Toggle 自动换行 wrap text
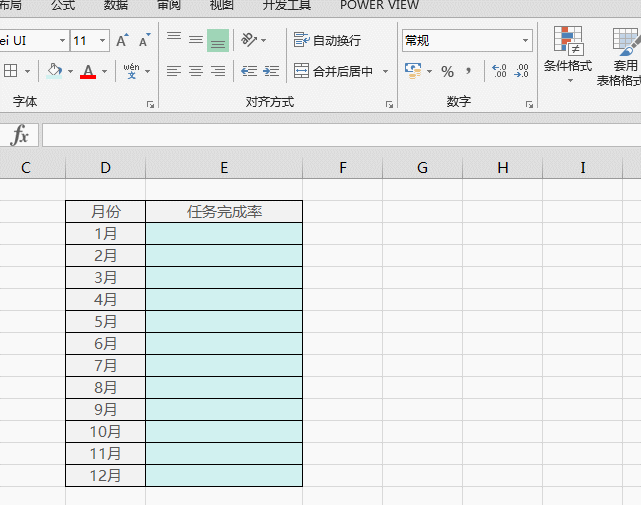641x505 pixels. pos(327,41)
